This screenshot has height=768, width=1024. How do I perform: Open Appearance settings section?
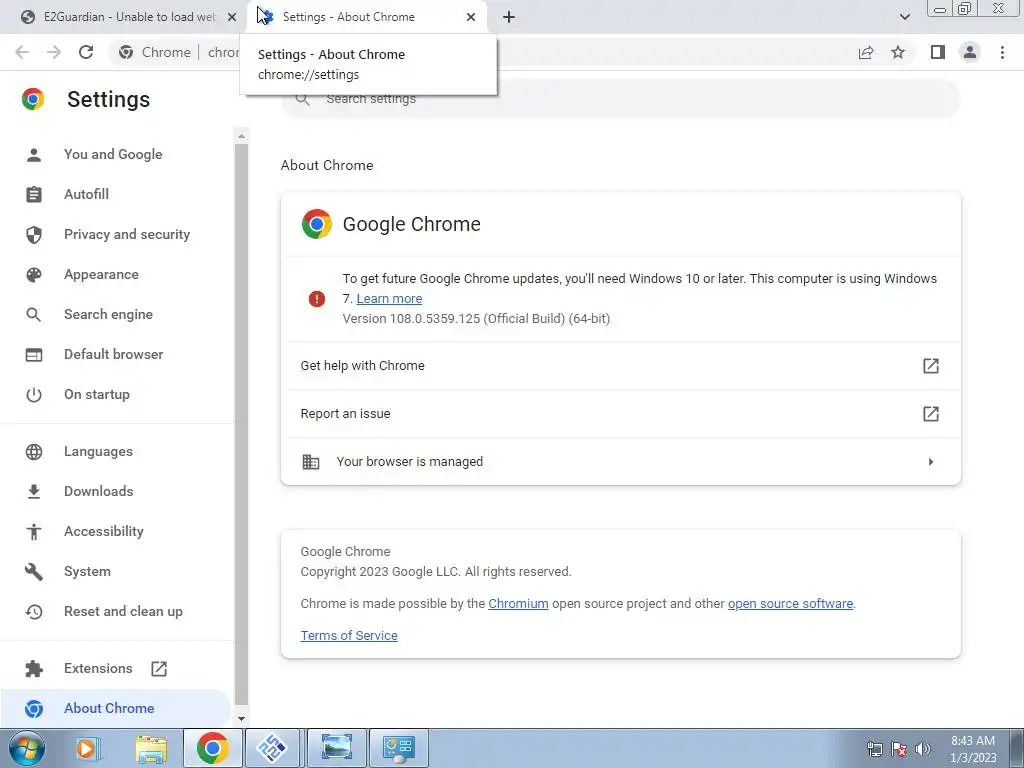point(101,274)
